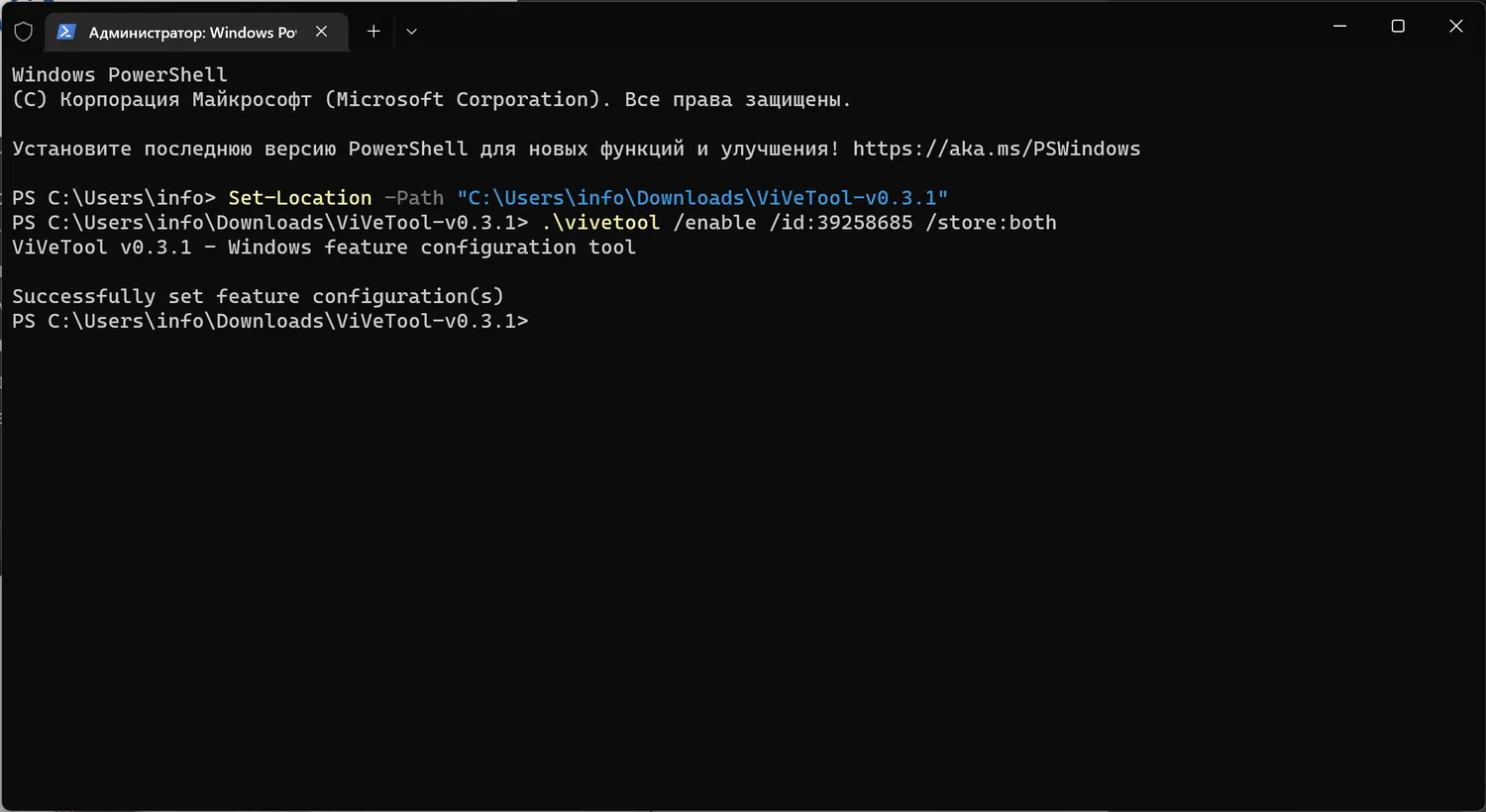Click the quoted ViVeTool-v0.3.1 path string

[x=702, y=198]
